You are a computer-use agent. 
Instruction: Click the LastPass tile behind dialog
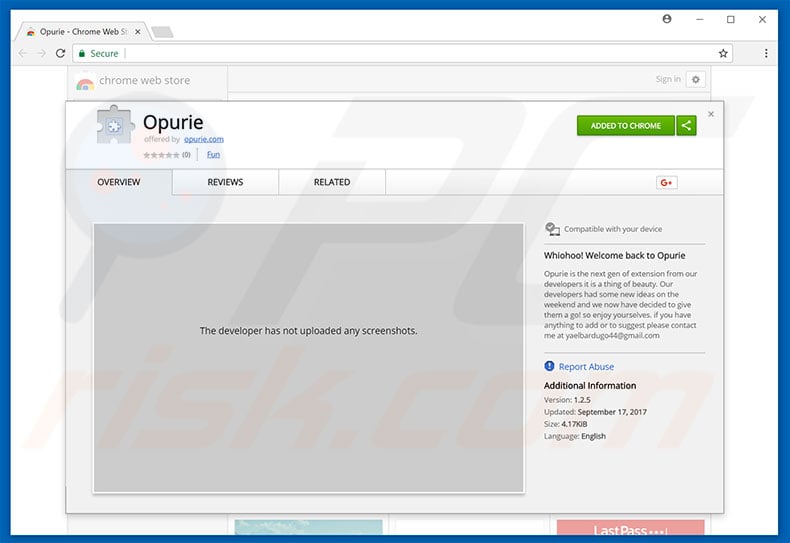[x=630, y=527]
